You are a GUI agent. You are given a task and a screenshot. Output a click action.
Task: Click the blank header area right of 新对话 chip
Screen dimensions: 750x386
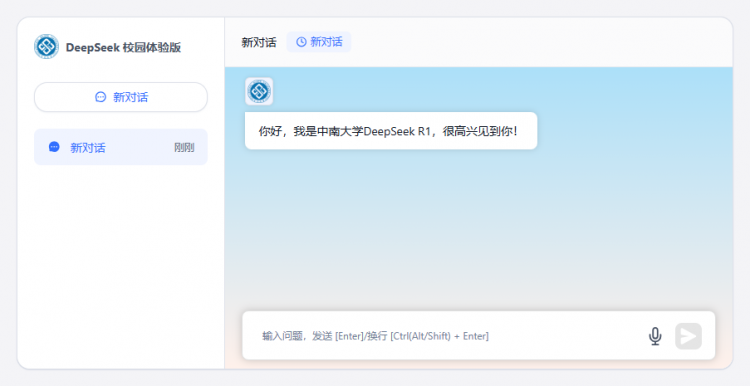(540, 42)
